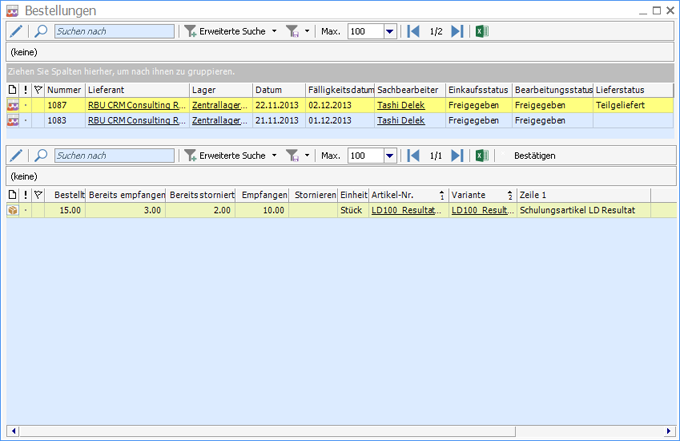Image resolution: width=680 pixels, height=441 pixels.
Task: Click the lower 'Suchen nach' search field
Action: click(x=114, y=155)
